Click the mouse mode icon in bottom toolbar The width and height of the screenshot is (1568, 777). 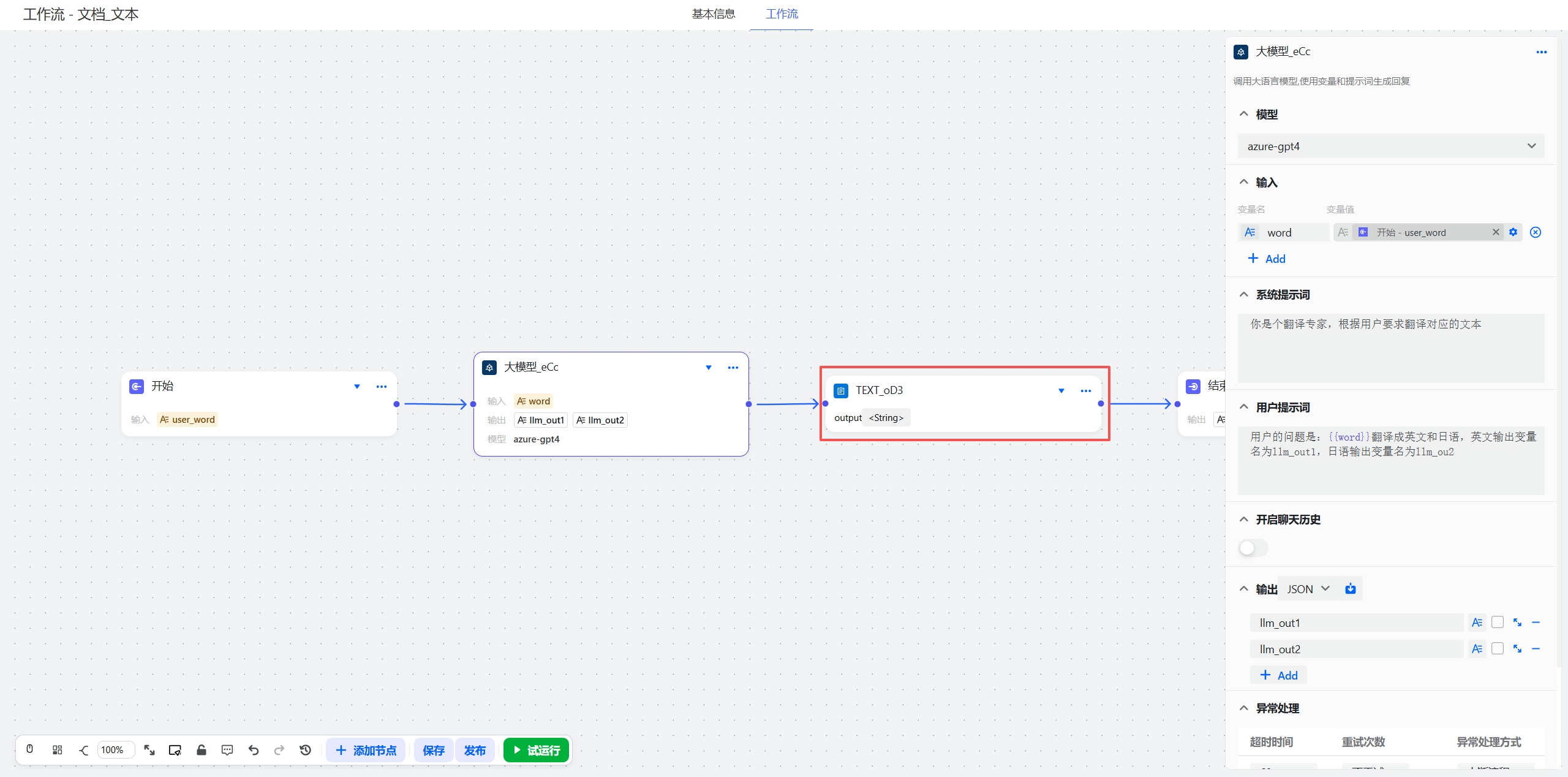(x=29, y=749)
